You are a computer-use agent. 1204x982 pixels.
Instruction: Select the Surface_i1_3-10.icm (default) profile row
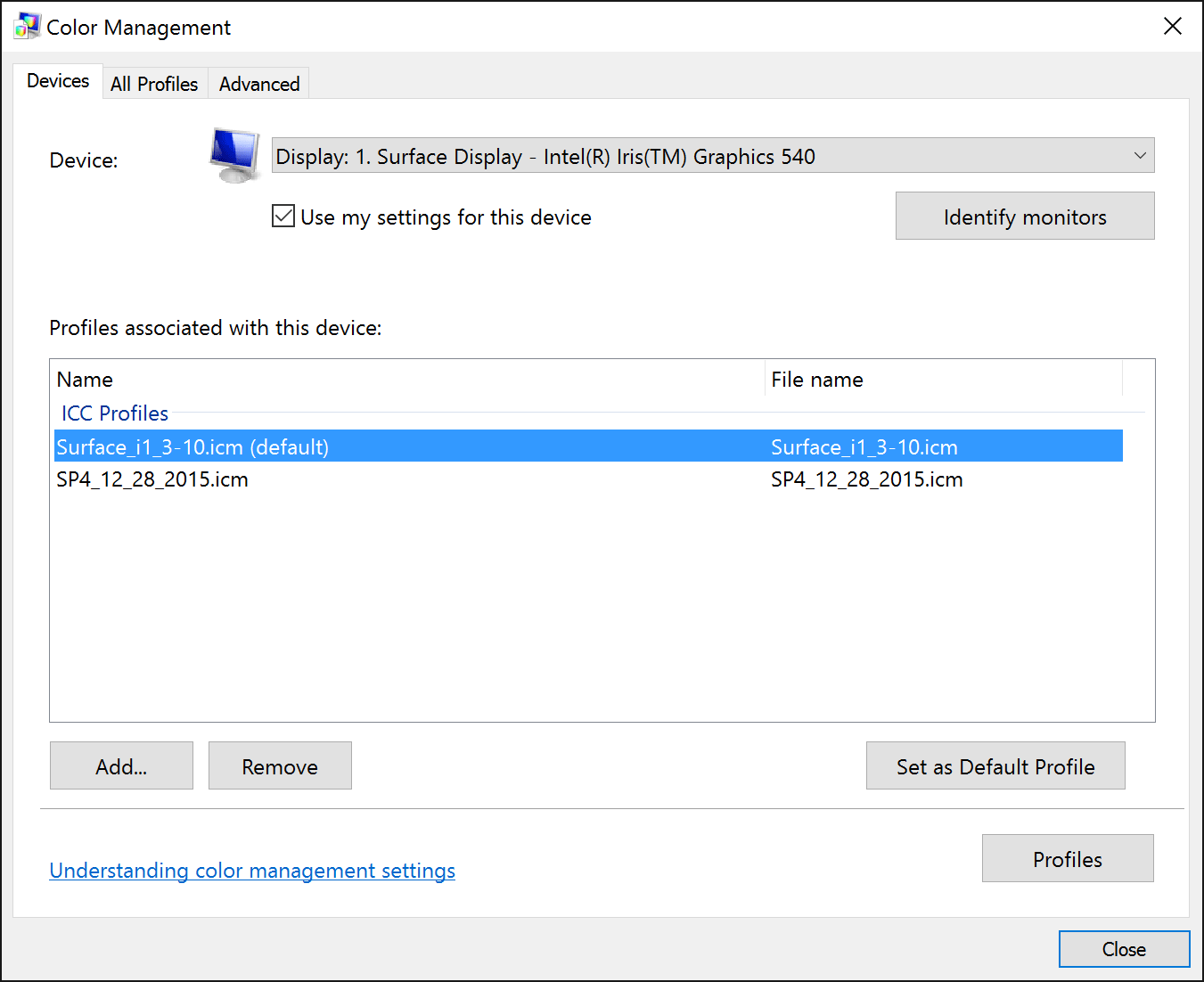point(588,446)
